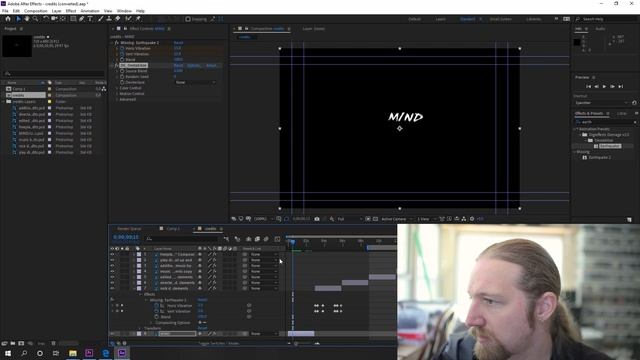Toggle Blend stopwatch in Effect Controls
The image size is (640, 360).
coord(122,60)
